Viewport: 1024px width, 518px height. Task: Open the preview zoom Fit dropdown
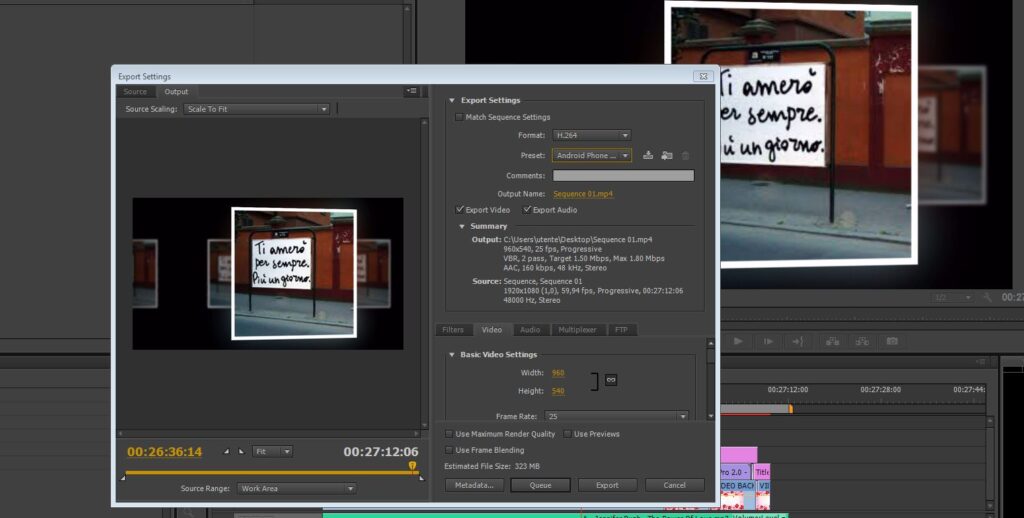[x=273, y=451]
